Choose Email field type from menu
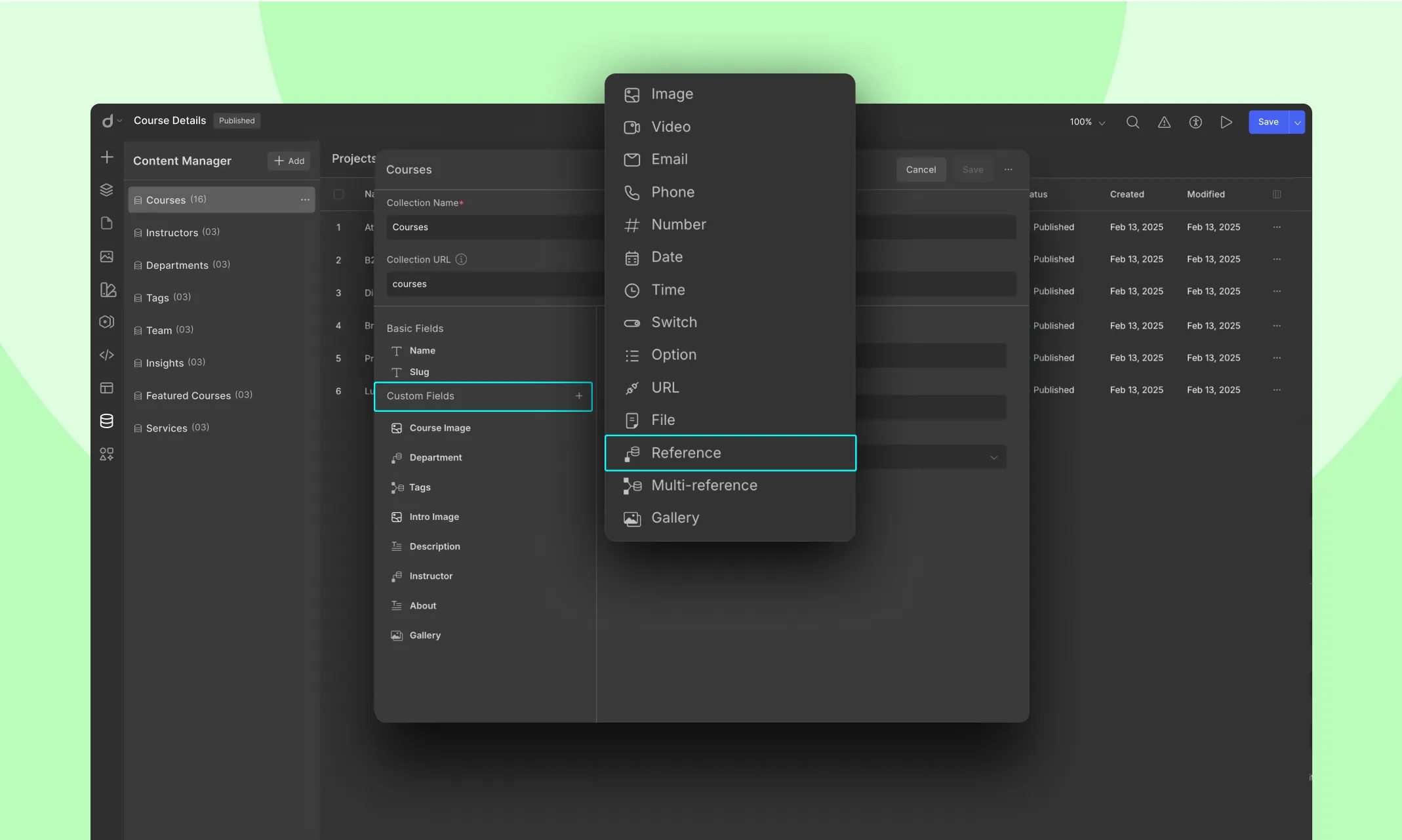 pos(730,159)
